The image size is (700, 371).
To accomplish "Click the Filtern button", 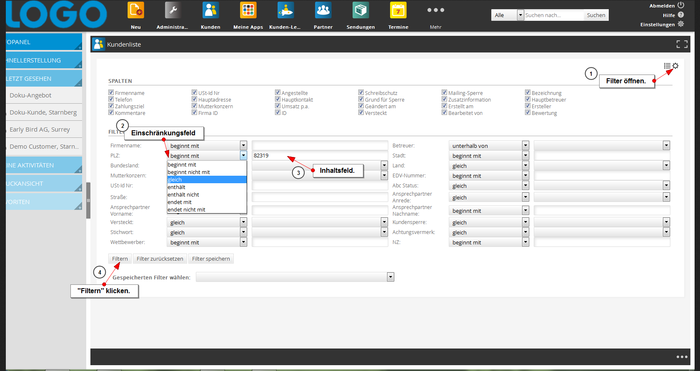I will (120, 258).
